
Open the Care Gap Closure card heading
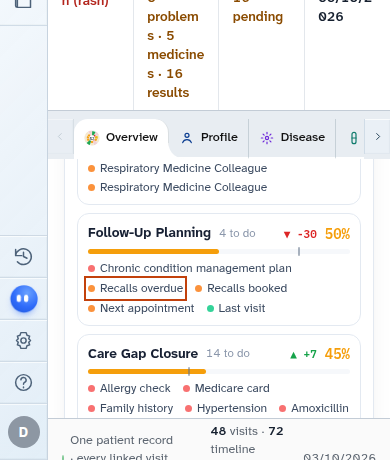143,353
